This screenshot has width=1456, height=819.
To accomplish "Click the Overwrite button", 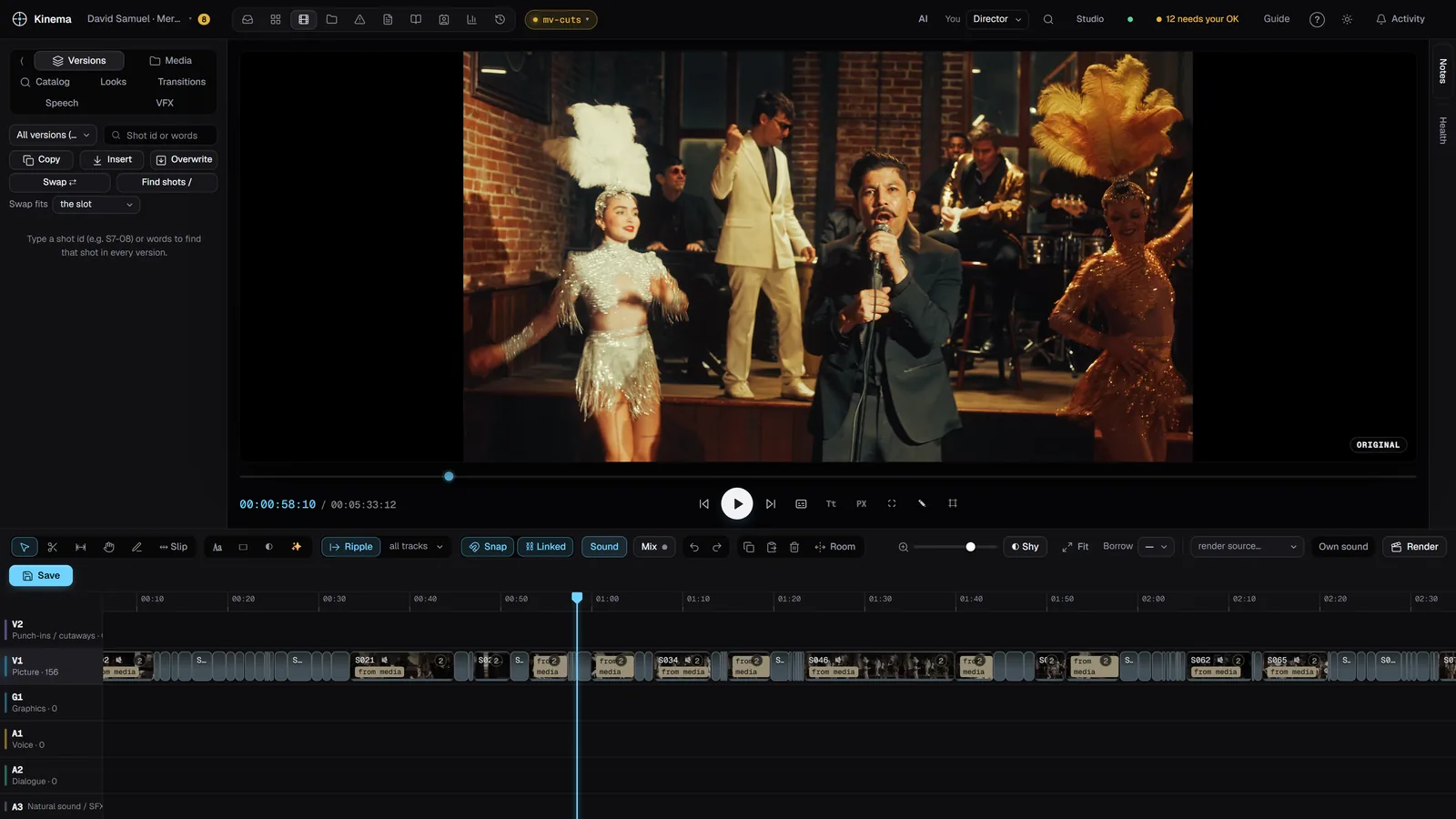I will pyautogui.click(x=184, y=160).
